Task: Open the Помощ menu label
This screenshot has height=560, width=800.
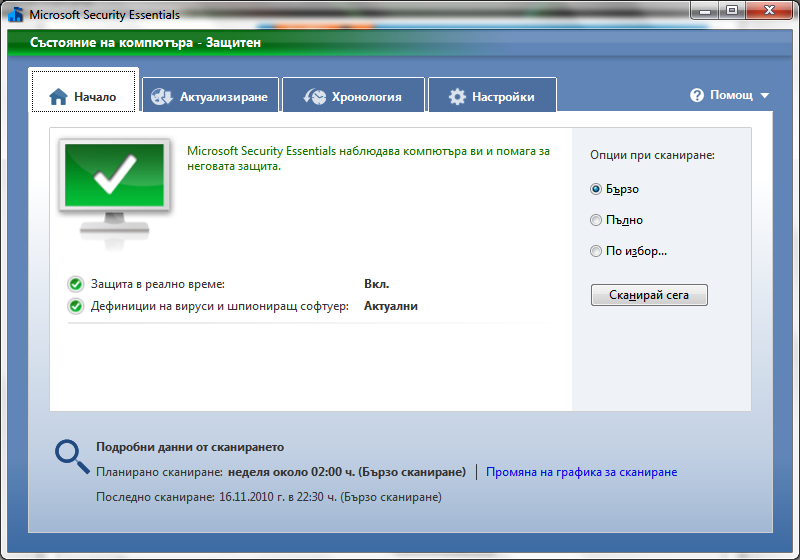Action: pos(731,95)
